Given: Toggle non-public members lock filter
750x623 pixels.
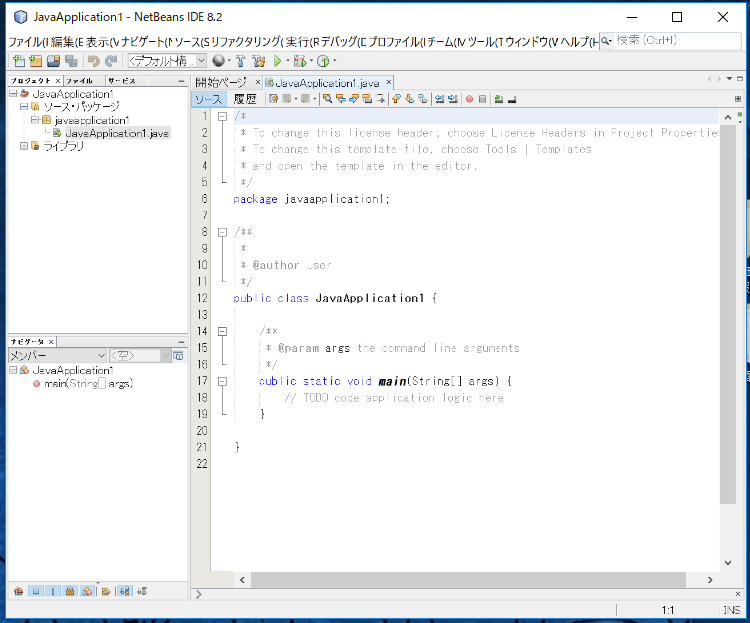Looking at the screenshot, I should pyautogui.click(x=70, y=591).
